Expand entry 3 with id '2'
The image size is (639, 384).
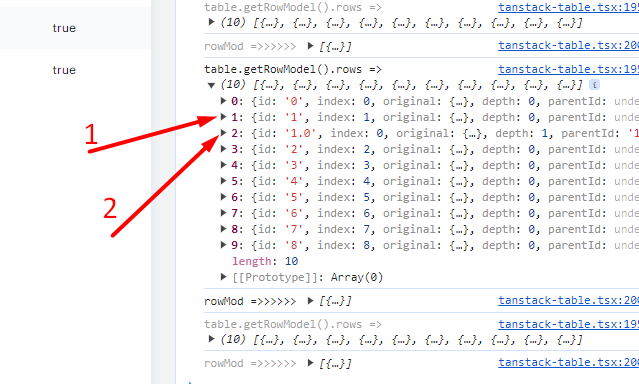pyautogui.click(x=223, y=149)
